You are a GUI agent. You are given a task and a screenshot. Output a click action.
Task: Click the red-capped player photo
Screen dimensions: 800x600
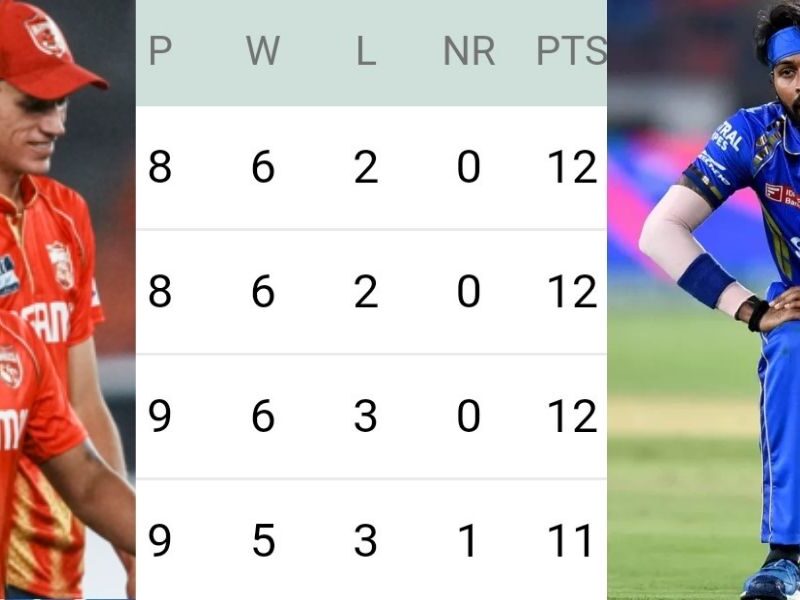(x=67, y=300)
